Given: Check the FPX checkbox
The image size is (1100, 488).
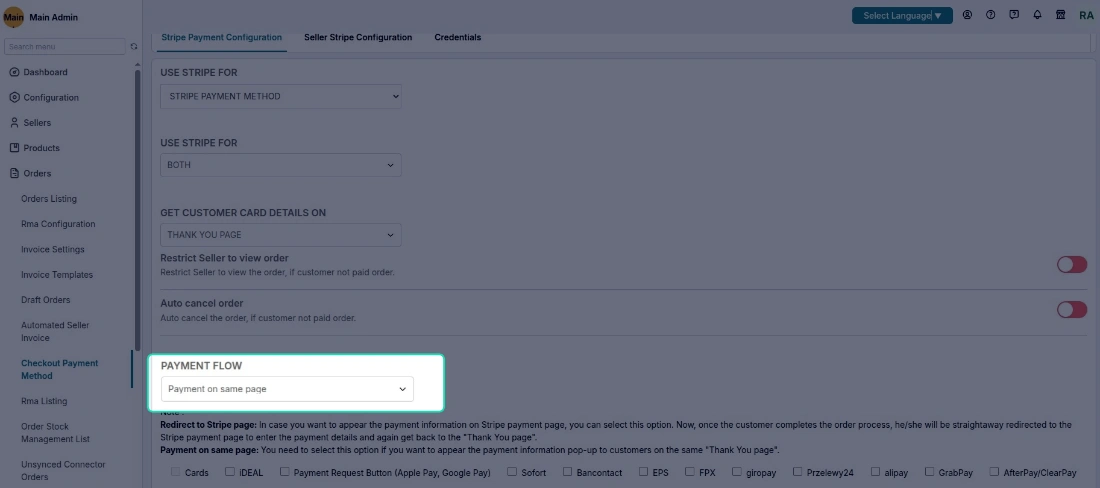Looking at the screenshot, I should point(690,472).
